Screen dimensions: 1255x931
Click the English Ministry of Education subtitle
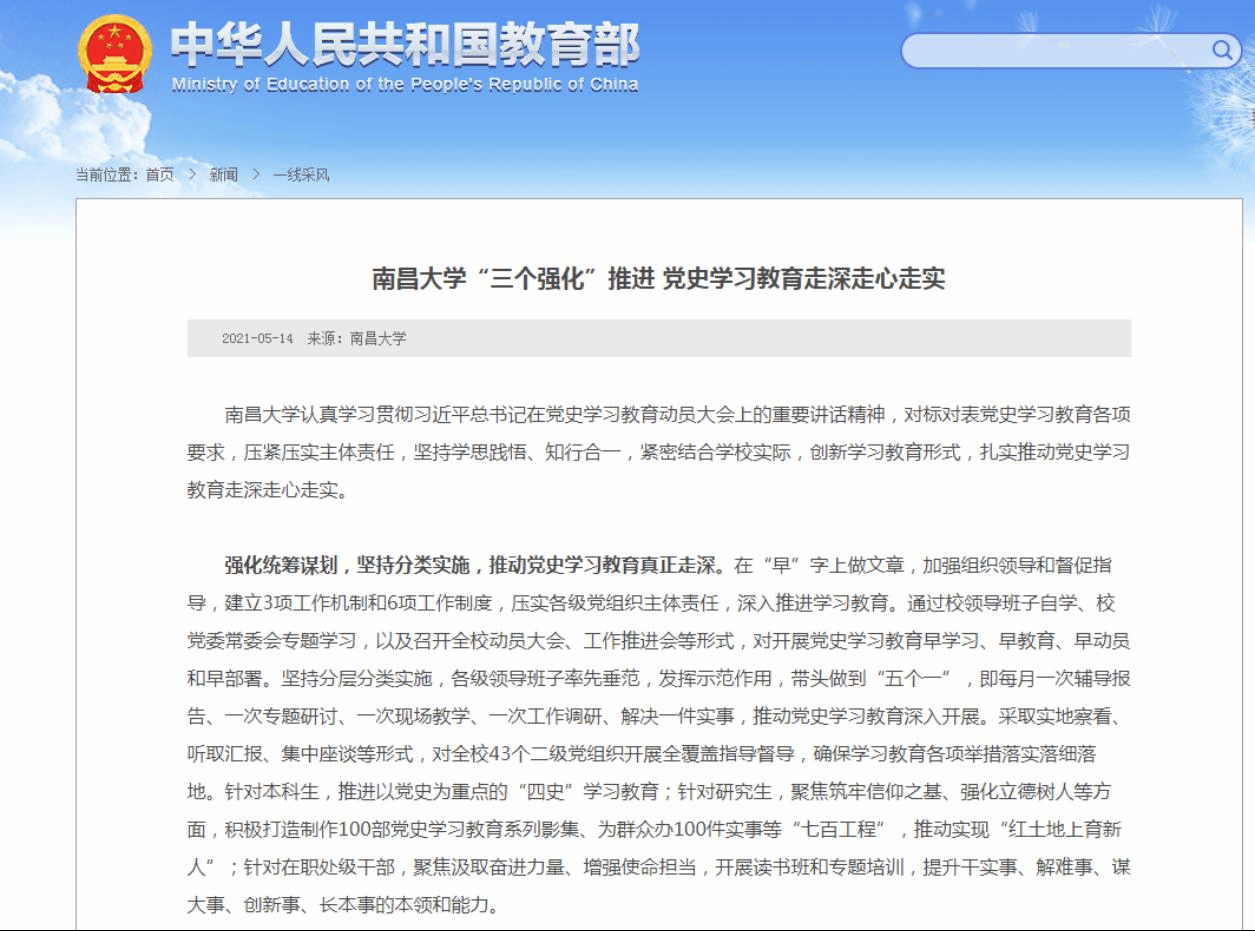click(404, 85)
